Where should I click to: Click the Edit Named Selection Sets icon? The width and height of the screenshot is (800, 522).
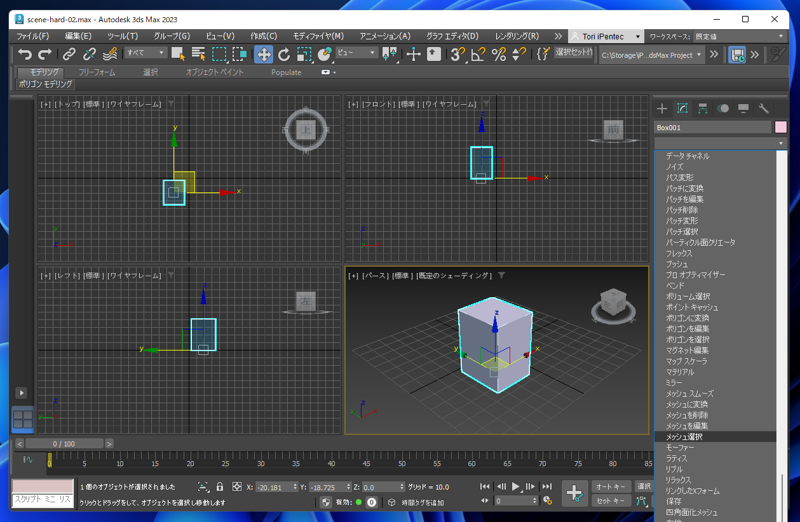pos(543,54)
